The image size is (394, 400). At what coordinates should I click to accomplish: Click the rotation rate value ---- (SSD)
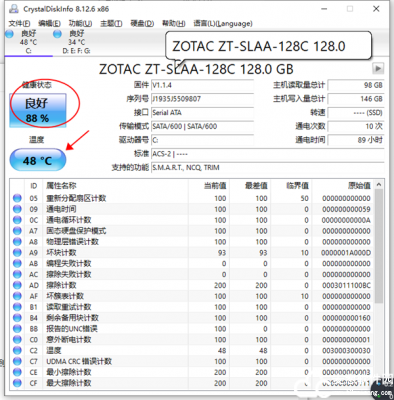pyautogui.click(x=356, y=113)
